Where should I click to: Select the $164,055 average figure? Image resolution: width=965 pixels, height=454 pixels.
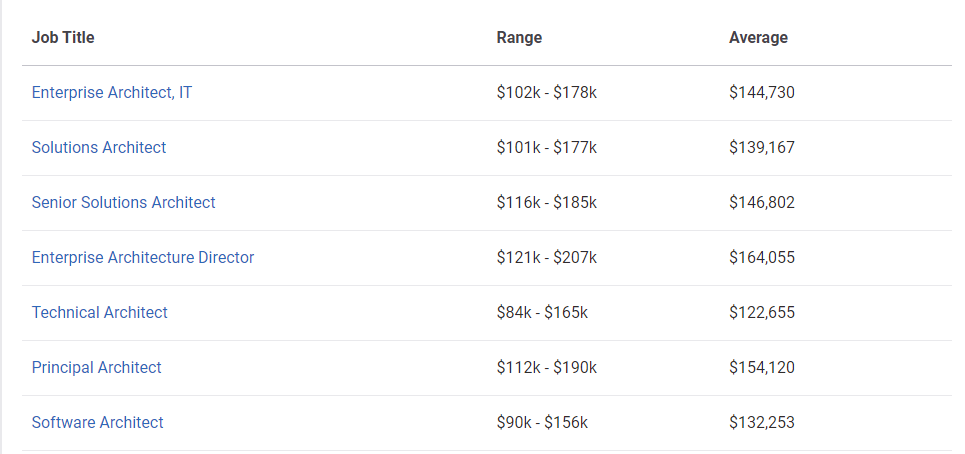coord(762,258)
